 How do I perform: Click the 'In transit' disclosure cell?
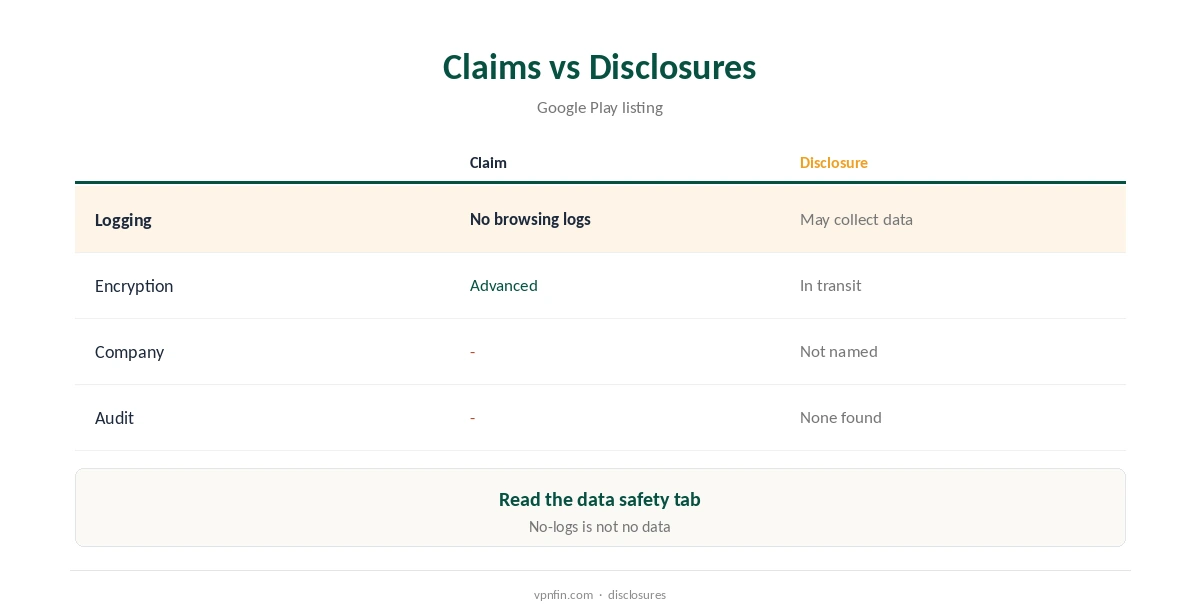click(830, 285)
